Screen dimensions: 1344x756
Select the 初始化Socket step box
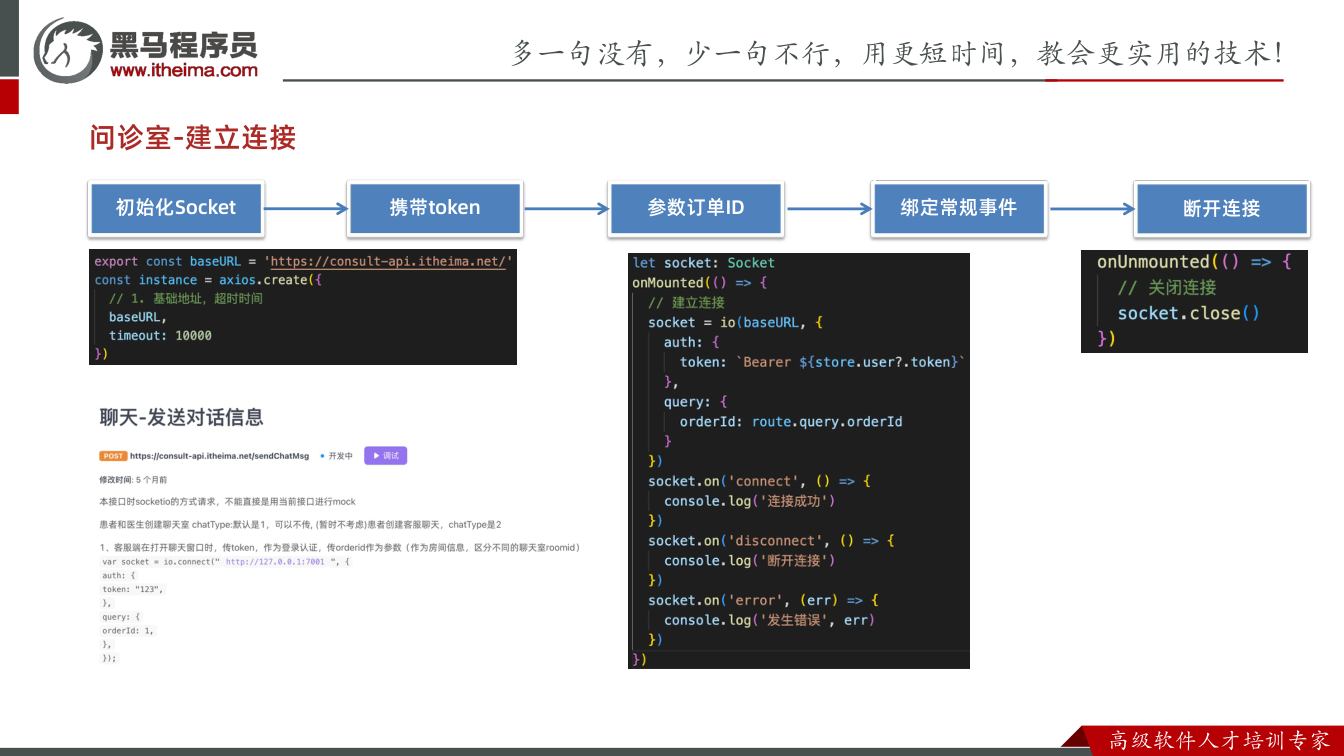click(x=176, y=208)
